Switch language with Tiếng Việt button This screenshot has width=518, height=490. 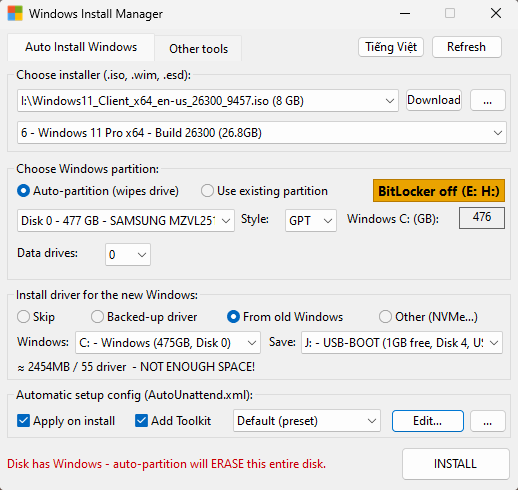(x=391, y=47)
